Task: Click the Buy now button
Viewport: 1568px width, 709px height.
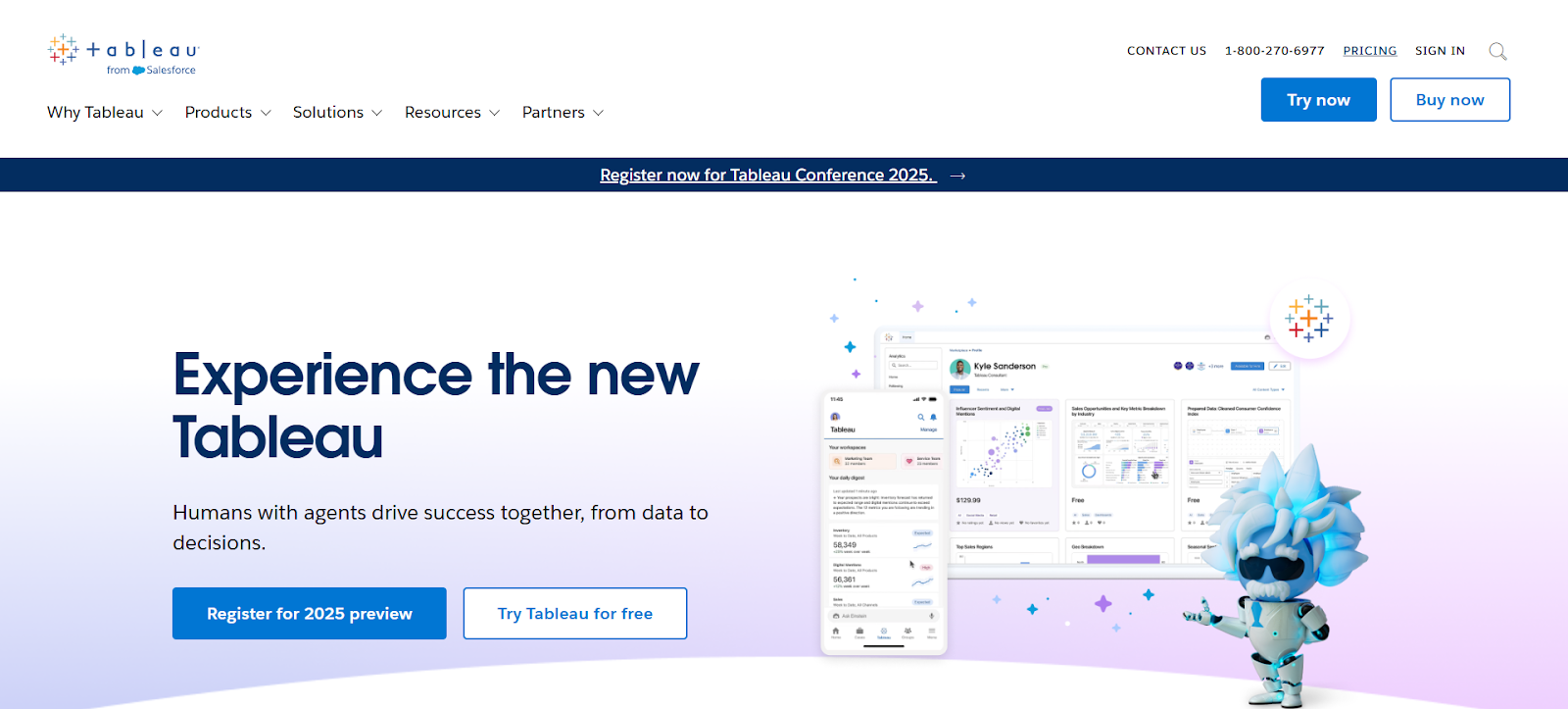Action: 1449,100
